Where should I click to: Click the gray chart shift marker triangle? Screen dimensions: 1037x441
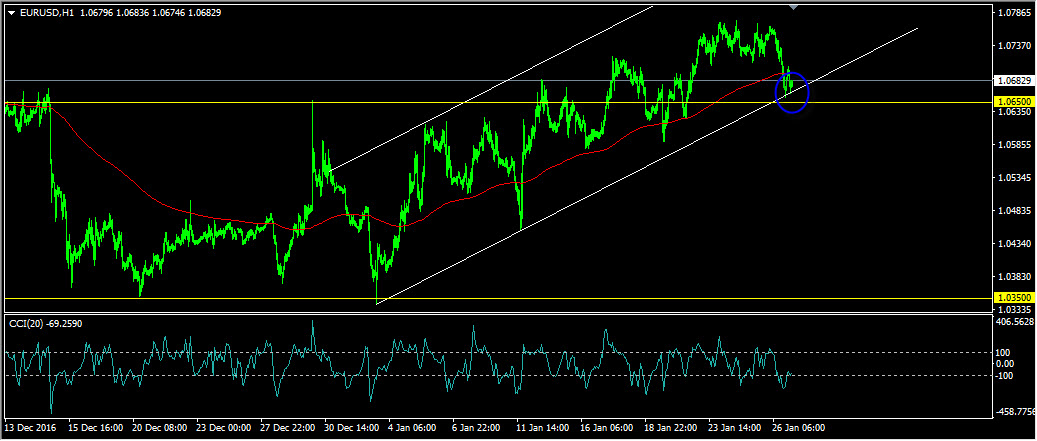tap(794, 7)
